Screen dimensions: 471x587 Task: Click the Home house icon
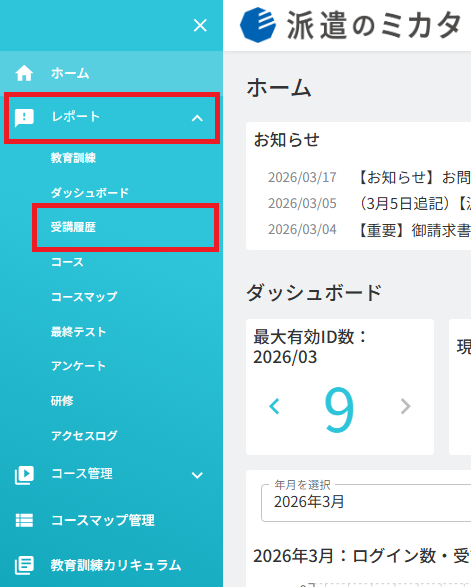(24, 73)
